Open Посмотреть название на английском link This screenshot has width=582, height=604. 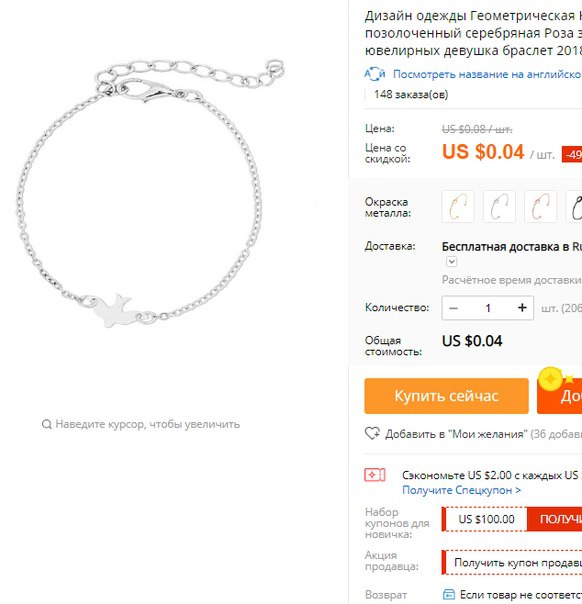point(487,74)
